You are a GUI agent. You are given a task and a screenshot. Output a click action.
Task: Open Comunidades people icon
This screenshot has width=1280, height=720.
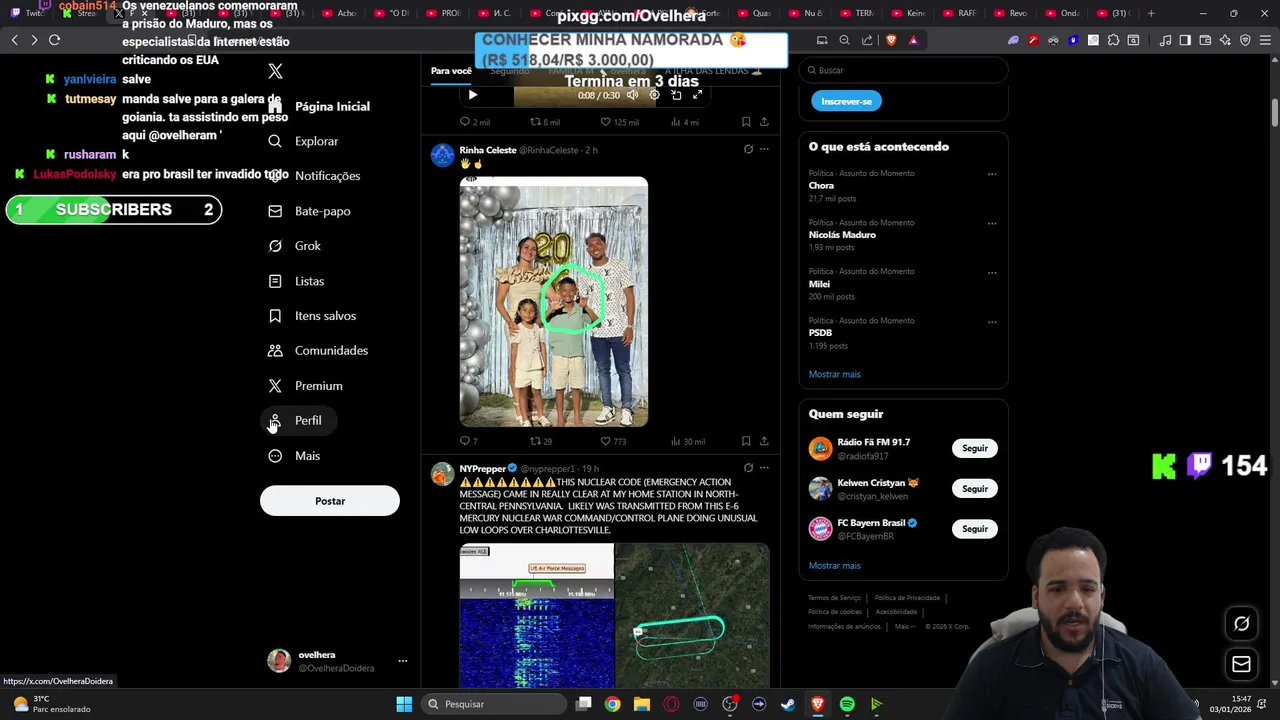coord(275,351)
